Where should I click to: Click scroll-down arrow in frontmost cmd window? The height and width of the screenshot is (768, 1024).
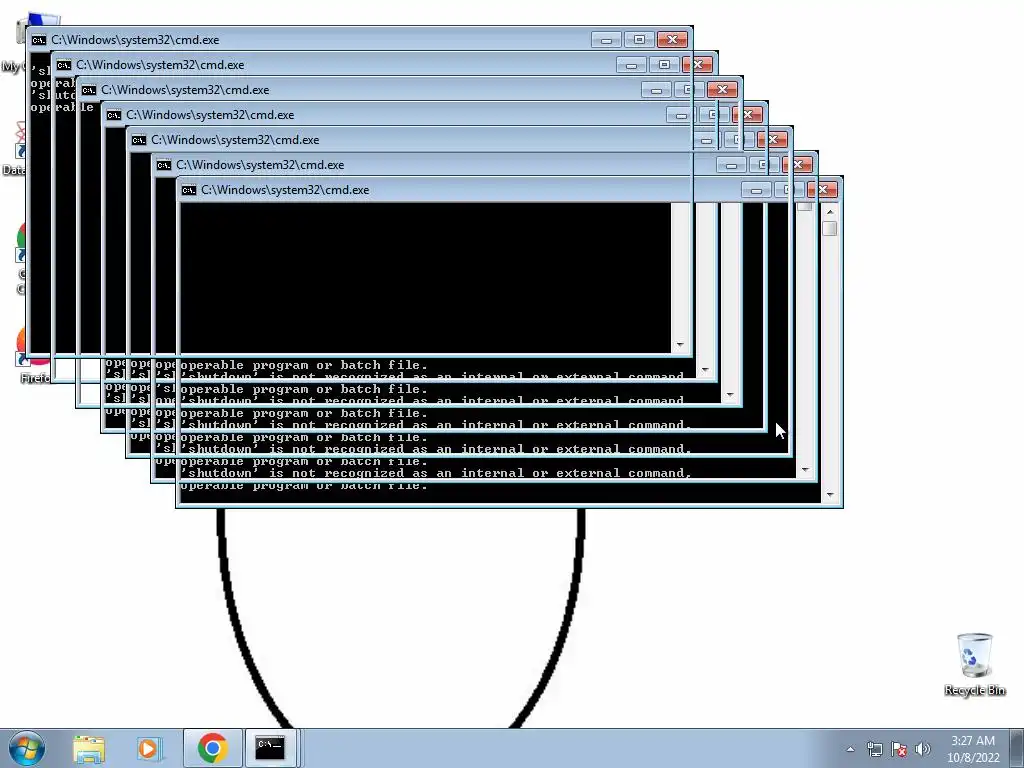coord(830,495)
